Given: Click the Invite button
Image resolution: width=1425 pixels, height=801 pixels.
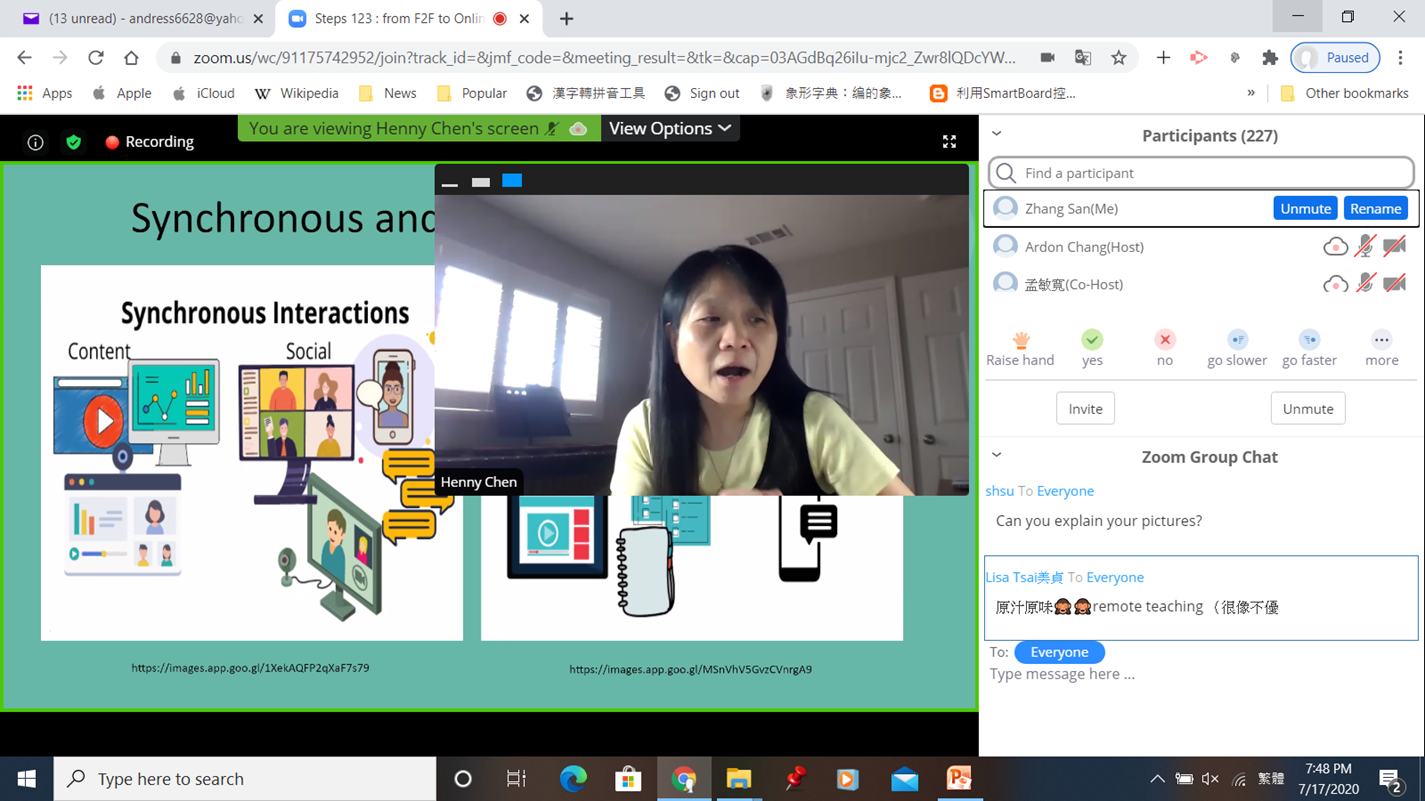Looking at the screenshot, I should [1085, 409].
